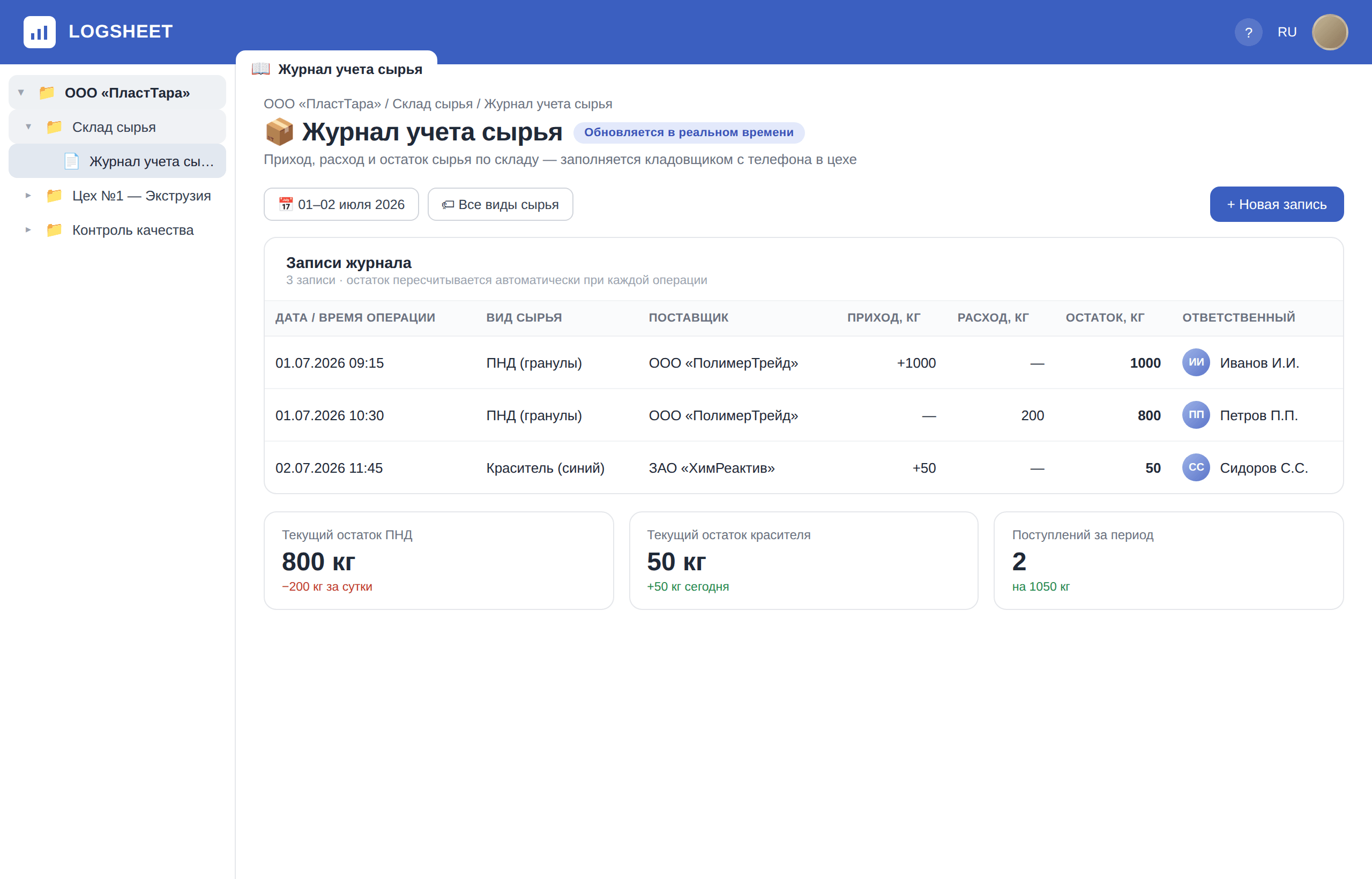Open help via the question mark icon
This screenshot has width=1372, height=879.
(x=1248, y=33)
